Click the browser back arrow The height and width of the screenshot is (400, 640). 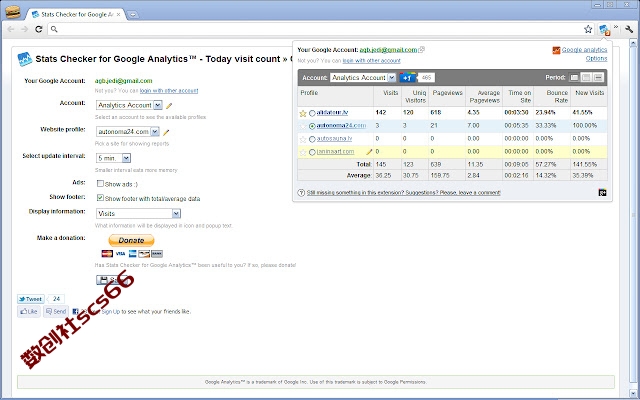coord(11,29)
